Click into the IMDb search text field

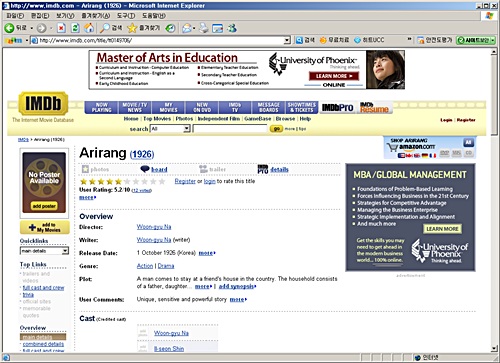point(230,128)
